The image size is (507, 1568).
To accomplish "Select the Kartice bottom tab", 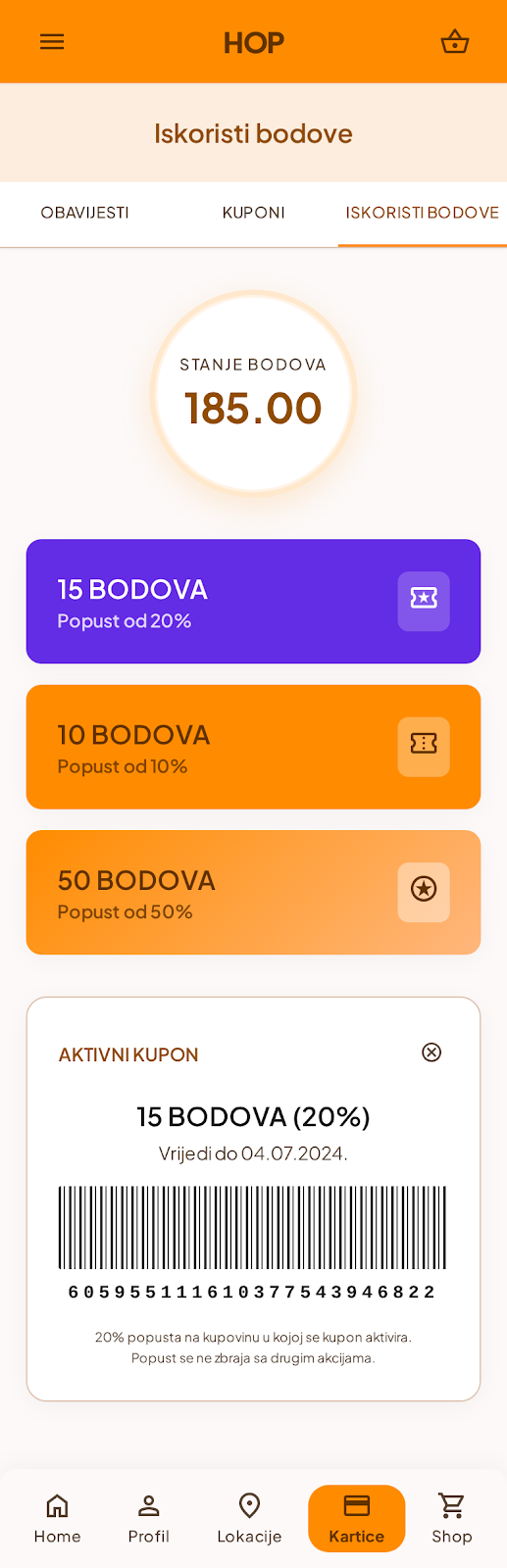I will (357, 1518).
